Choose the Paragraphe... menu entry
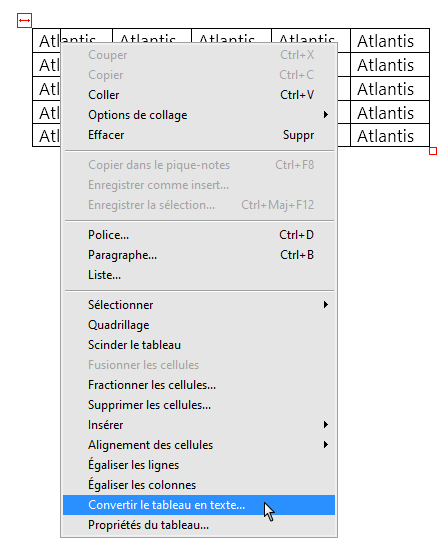Screen dimensions: 447x551 199,255
